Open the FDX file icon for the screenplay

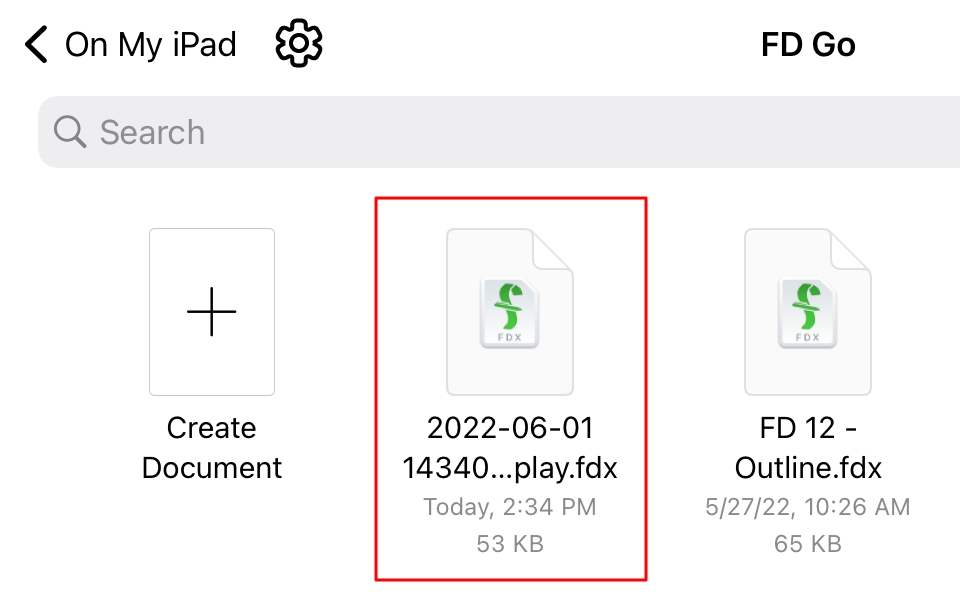(x=511, y=311)
